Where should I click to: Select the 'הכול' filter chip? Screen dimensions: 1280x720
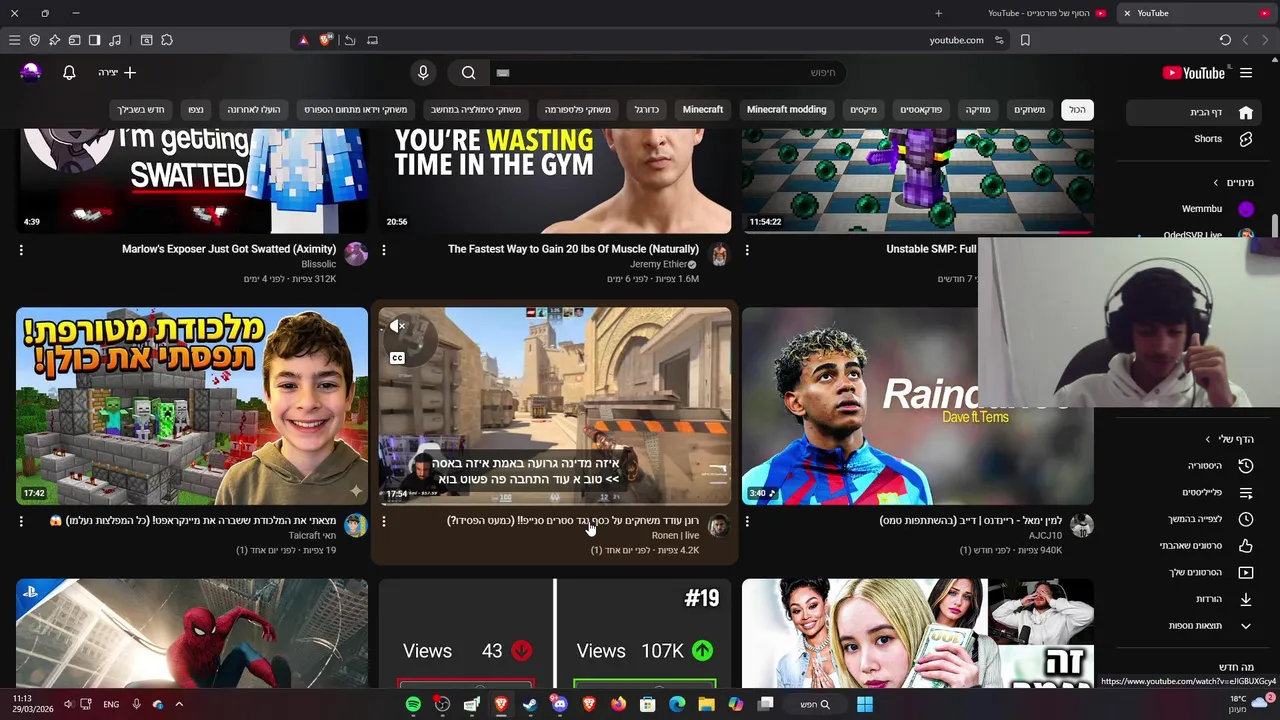[x=1077, y=109]
